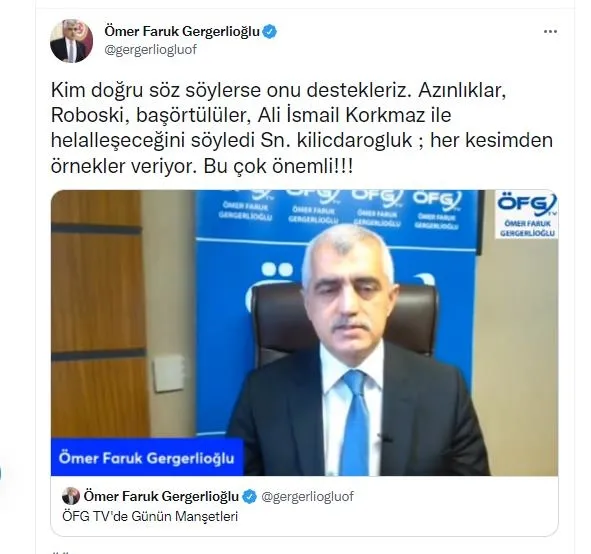Open the quoted tweet author name Ömer Faruk Gergerlioğlu
Image resolution: width=591 pixels, height=554 pixels.
[x=161, y=496]
